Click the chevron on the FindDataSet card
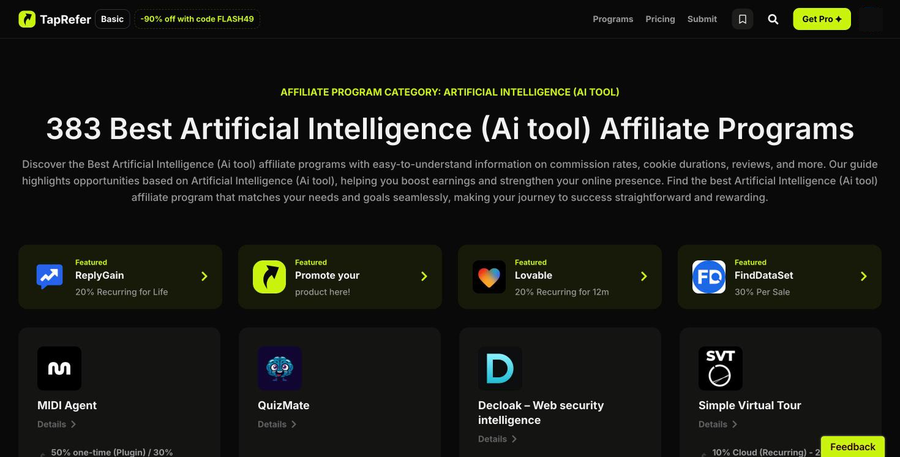Screen dimensions: 900x457 864,277
